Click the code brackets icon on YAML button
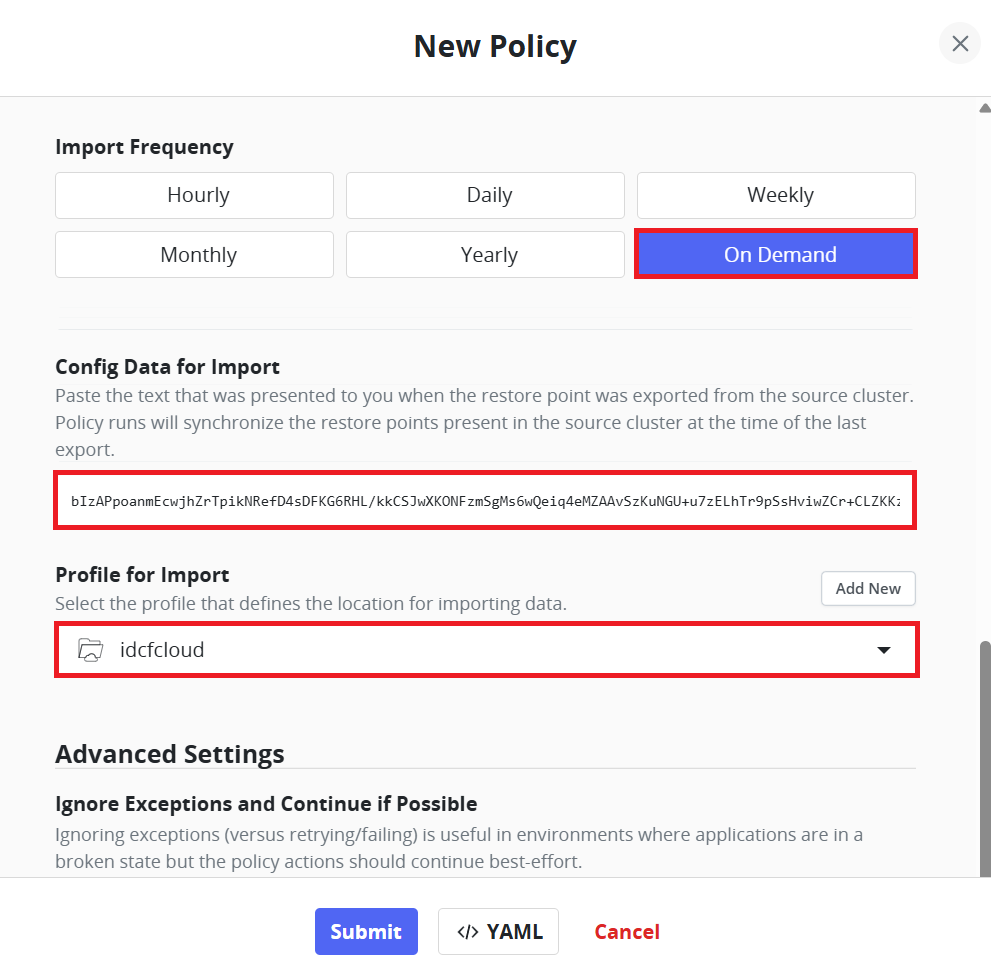 (468, 932)
